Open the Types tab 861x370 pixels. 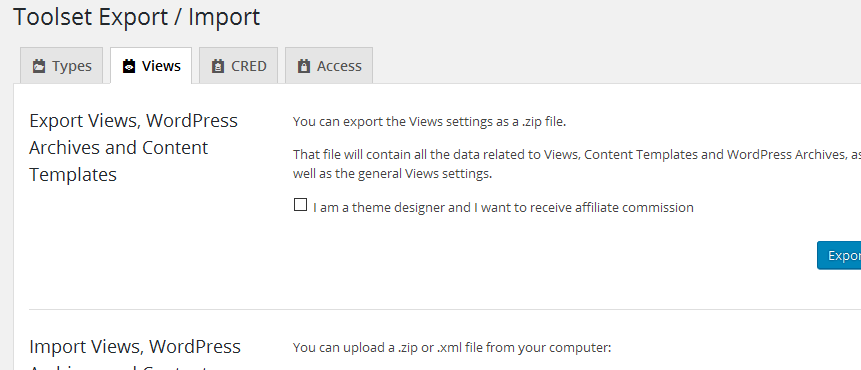pos(62,66)
